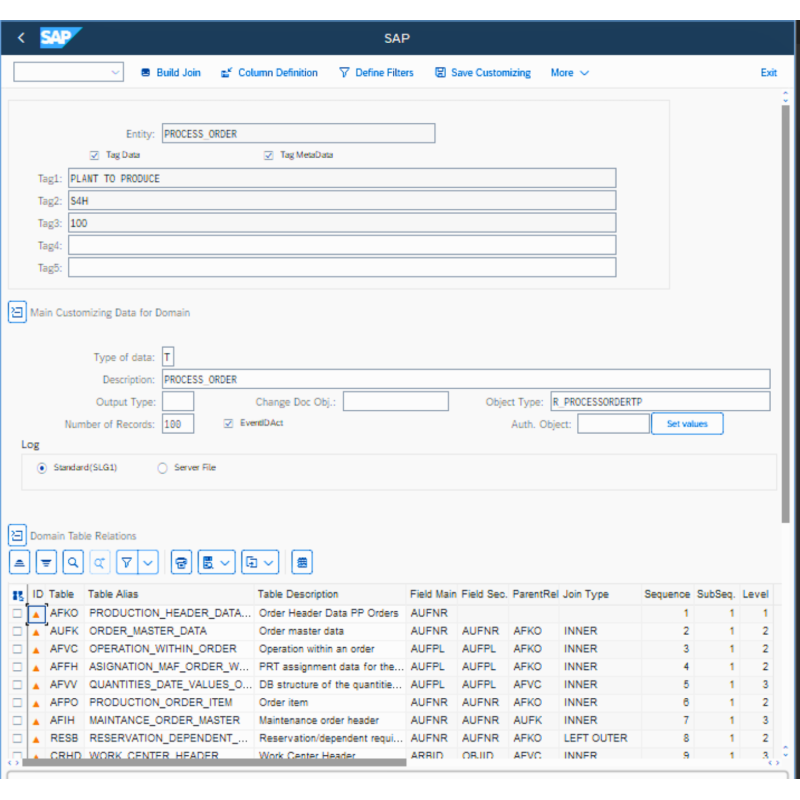
Task: Expand the filter options dropdown arrow
Action: (x=149, y=563)
